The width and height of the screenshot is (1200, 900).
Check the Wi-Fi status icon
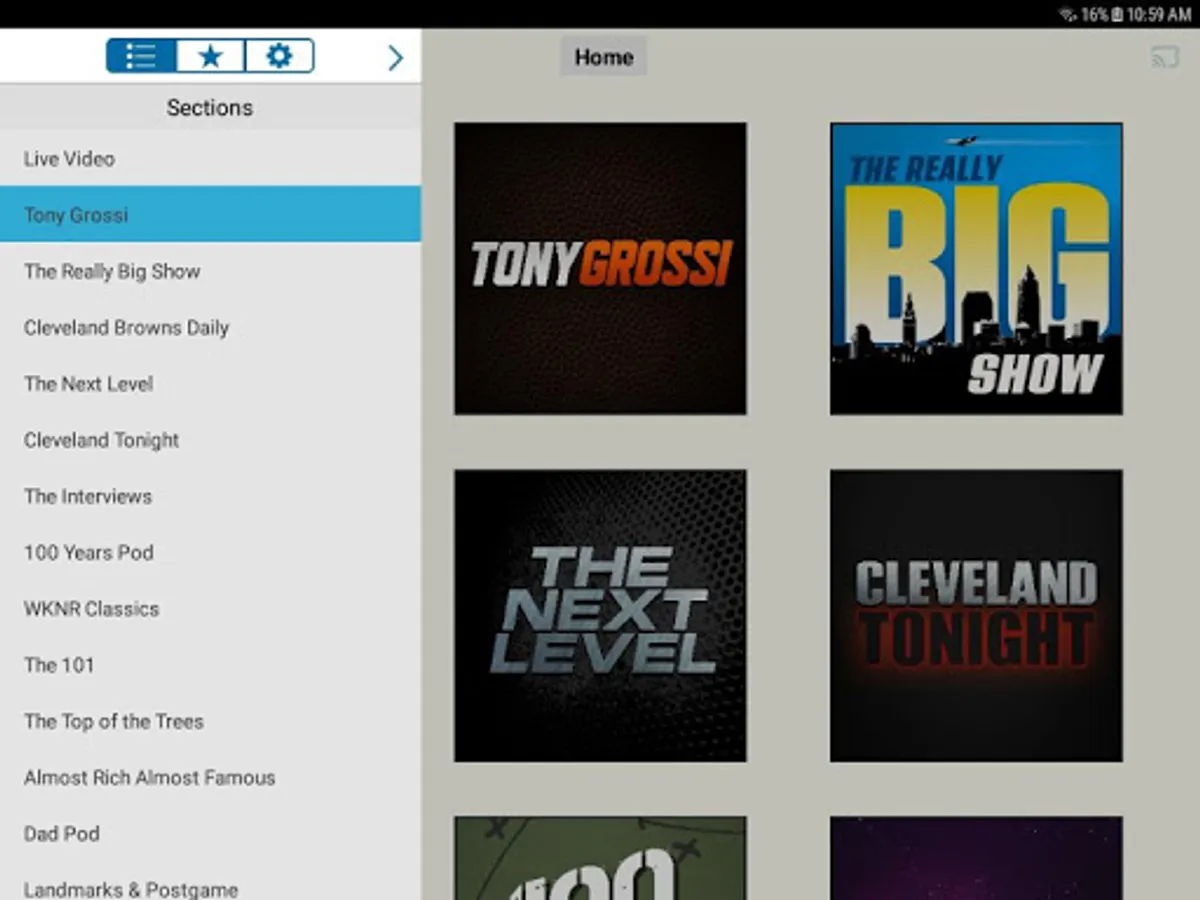(1067, 15)
